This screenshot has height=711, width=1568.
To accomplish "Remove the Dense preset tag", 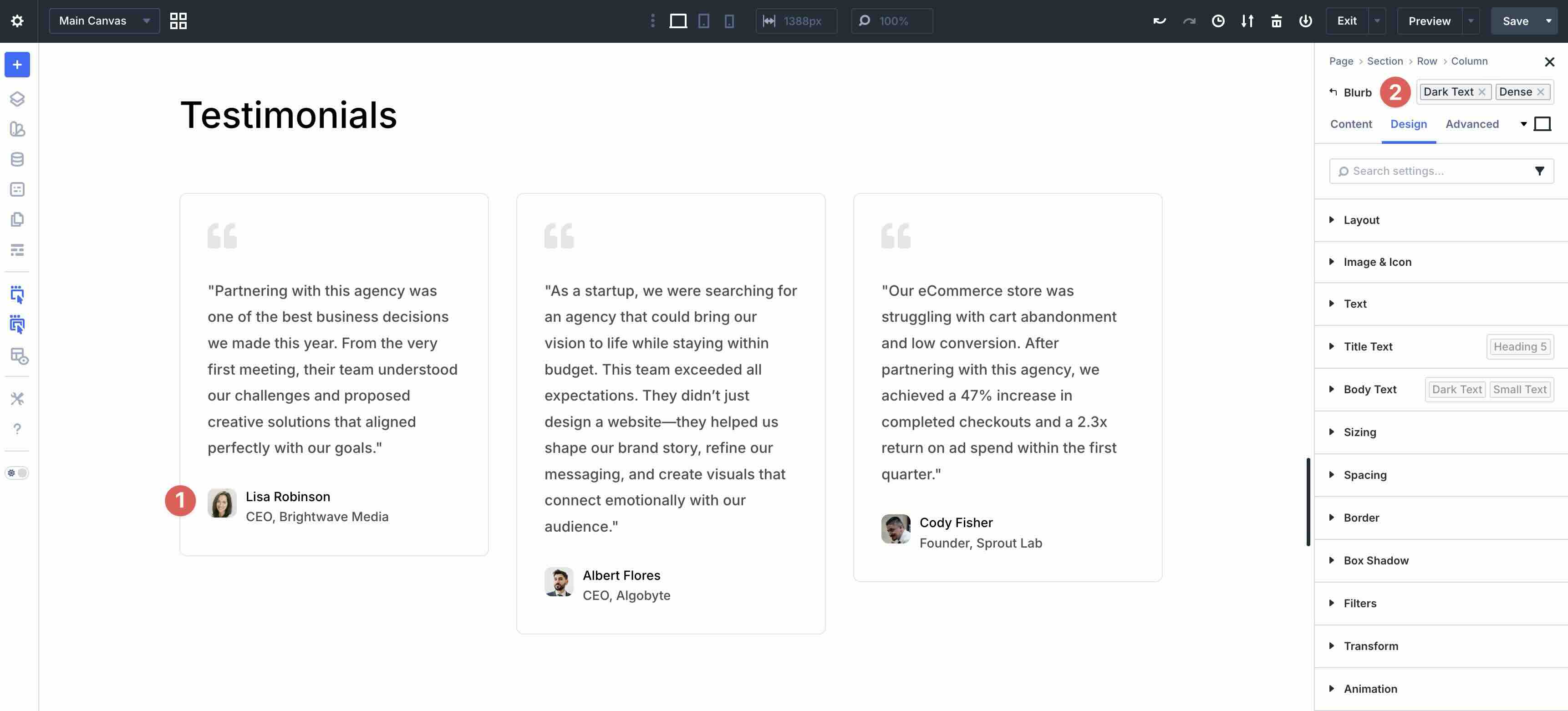I will pos(1541,92).
